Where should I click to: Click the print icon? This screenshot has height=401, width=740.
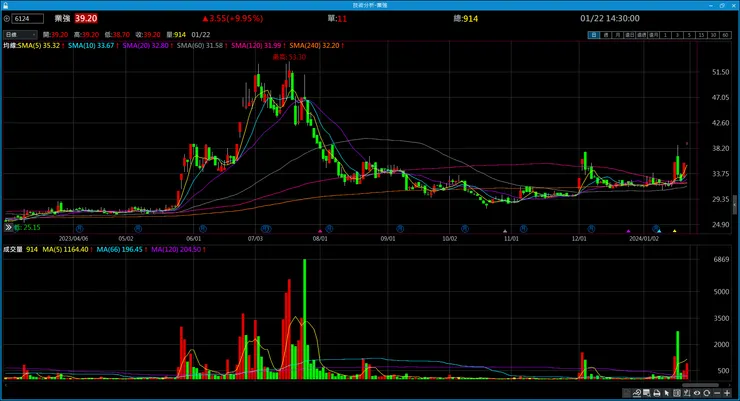pyautogui.click(x=656, y=393)
